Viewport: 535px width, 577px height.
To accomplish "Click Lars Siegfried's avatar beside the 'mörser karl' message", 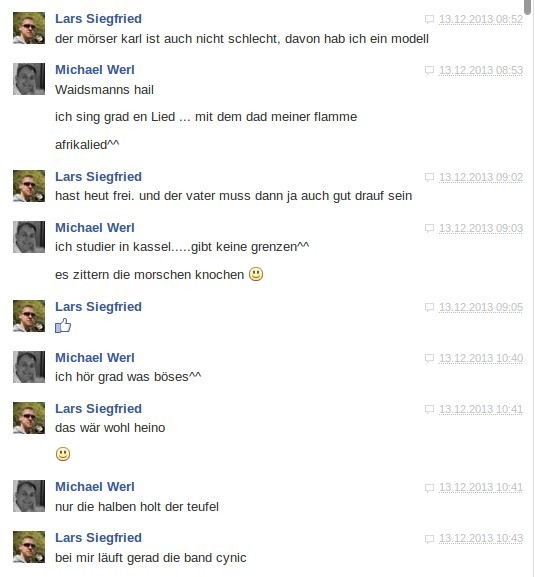I will coord(29,28).
